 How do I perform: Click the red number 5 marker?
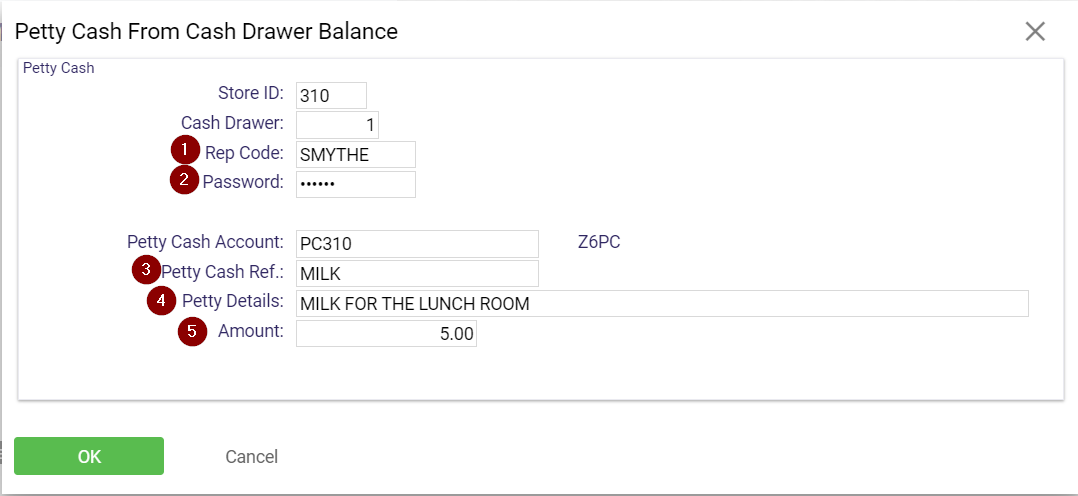click(x=192, y=331)
